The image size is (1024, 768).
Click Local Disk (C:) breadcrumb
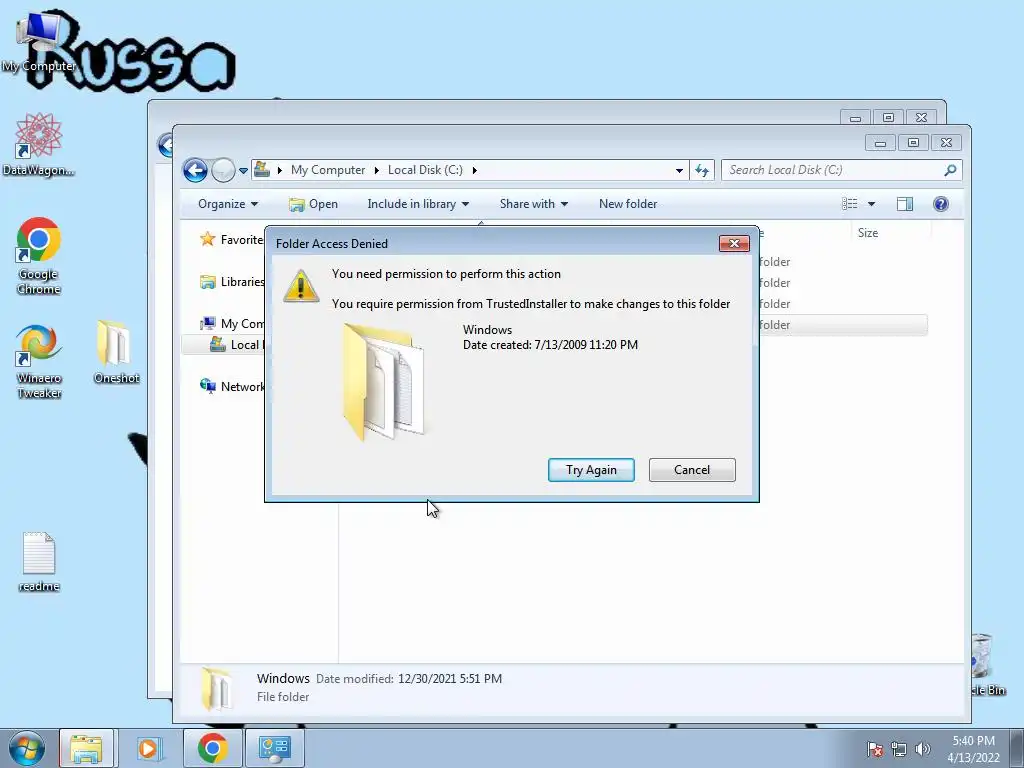pyautogui.click(x=425, y=170)
